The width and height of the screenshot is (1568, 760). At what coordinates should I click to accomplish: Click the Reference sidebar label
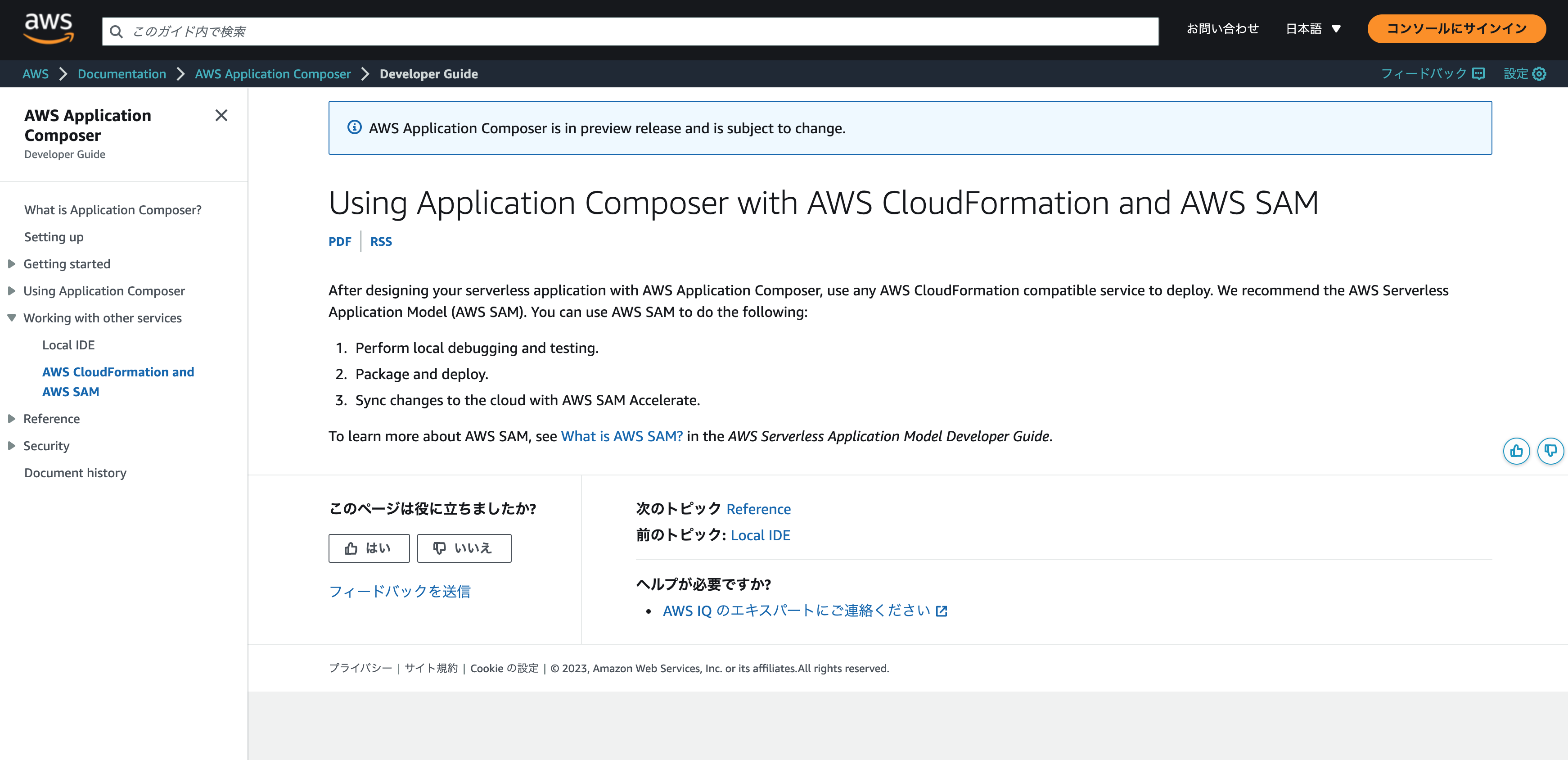click(52, 419)
